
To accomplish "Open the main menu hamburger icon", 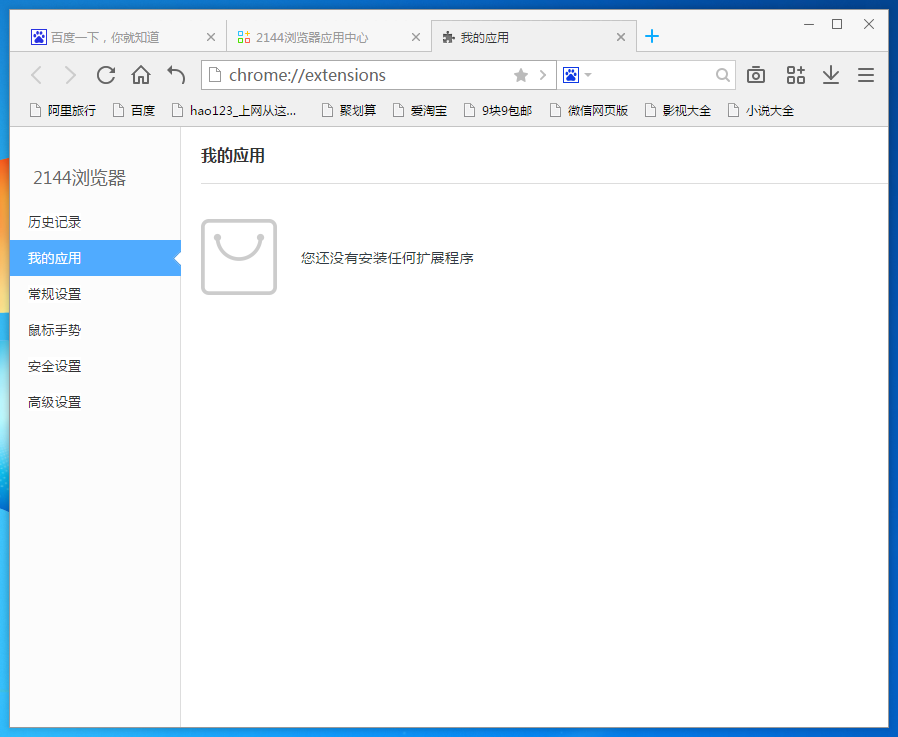I will click(865, 74).
